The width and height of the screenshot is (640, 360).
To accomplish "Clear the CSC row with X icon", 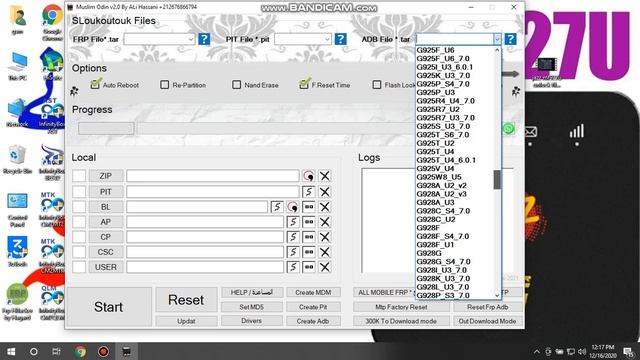I will [324, 252].
